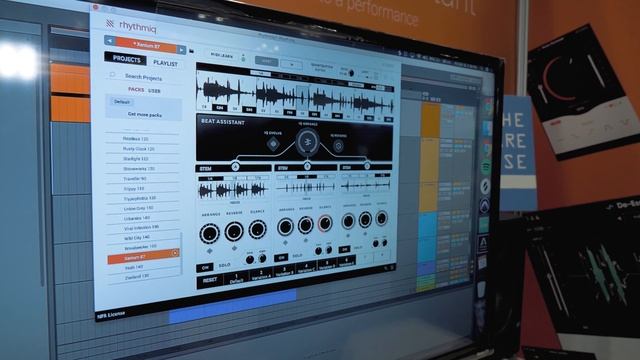Trigger the IQ Evolve diamond icon
The width and height of the screenshot is (640, 360).
click(273, 143)
